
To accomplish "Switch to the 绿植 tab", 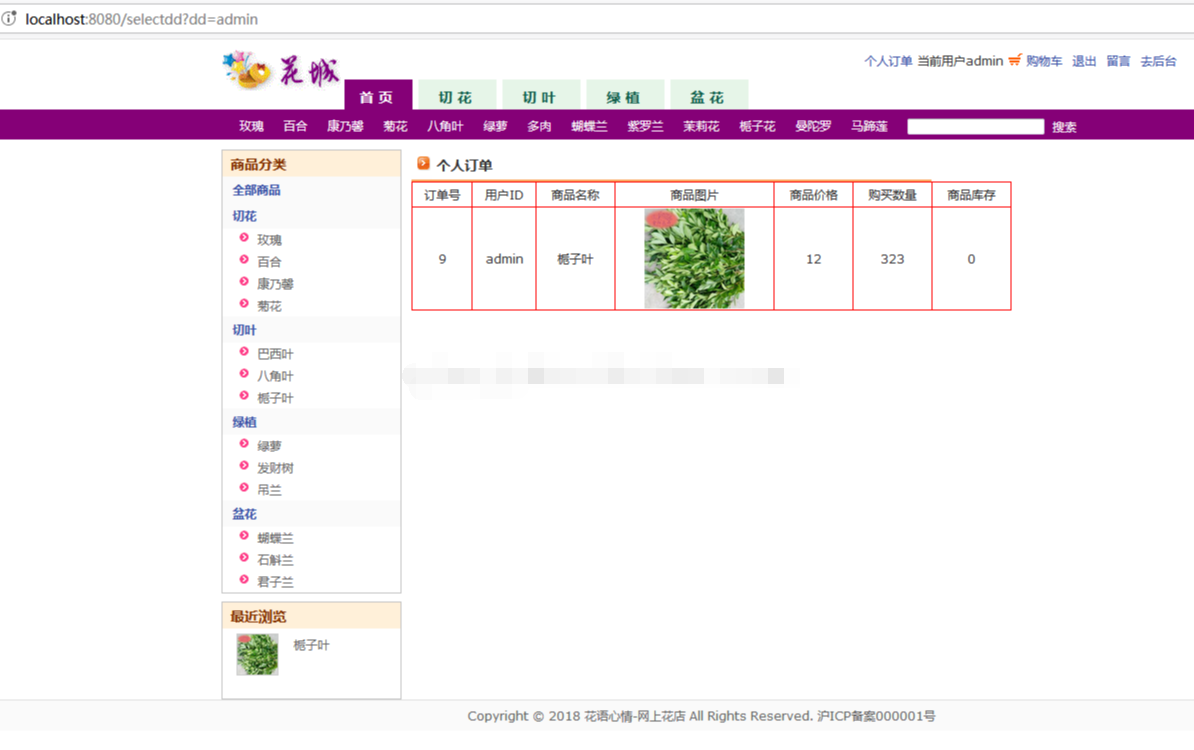I will click(x=624, y=95).
